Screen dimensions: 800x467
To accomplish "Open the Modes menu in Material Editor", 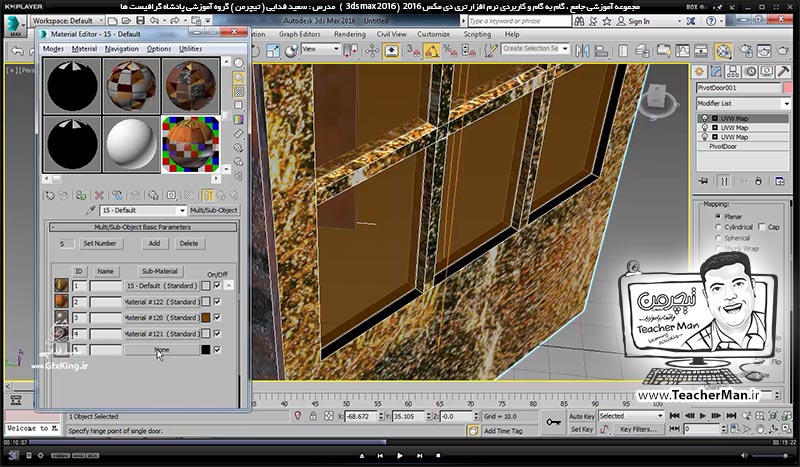I will click(53, 49).
